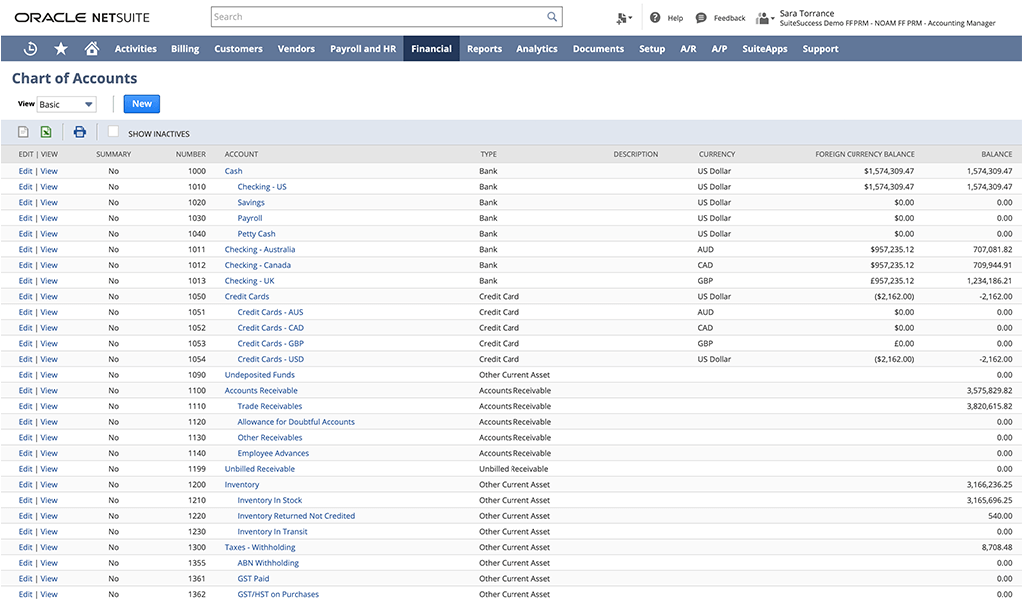Screen dimensions: 1024x600
Task: Click the Print icon on the toolbar
Action: tap(79, 131)
